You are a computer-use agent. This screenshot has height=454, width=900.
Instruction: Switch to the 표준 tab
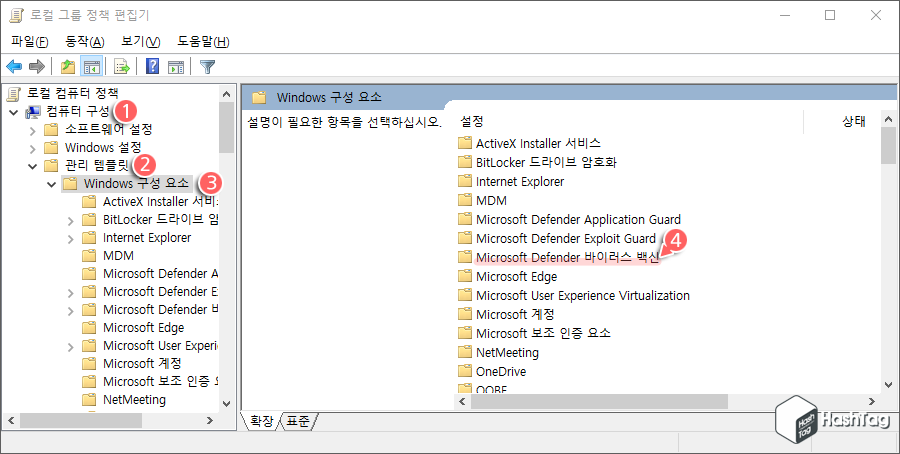[298, 422]
